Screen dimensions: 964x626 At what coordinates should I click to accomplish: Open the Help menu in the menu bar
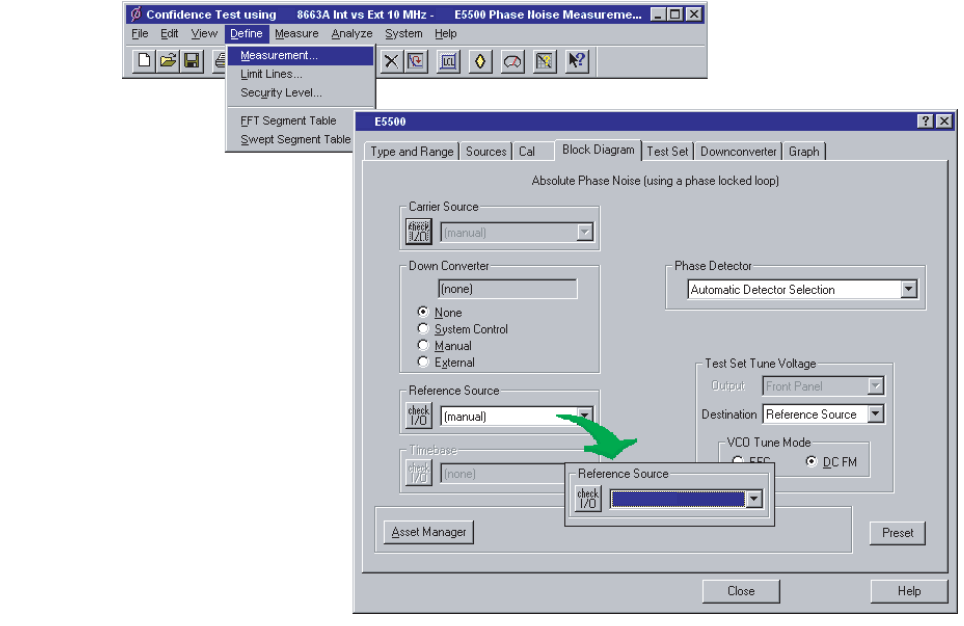pos(445,33)
